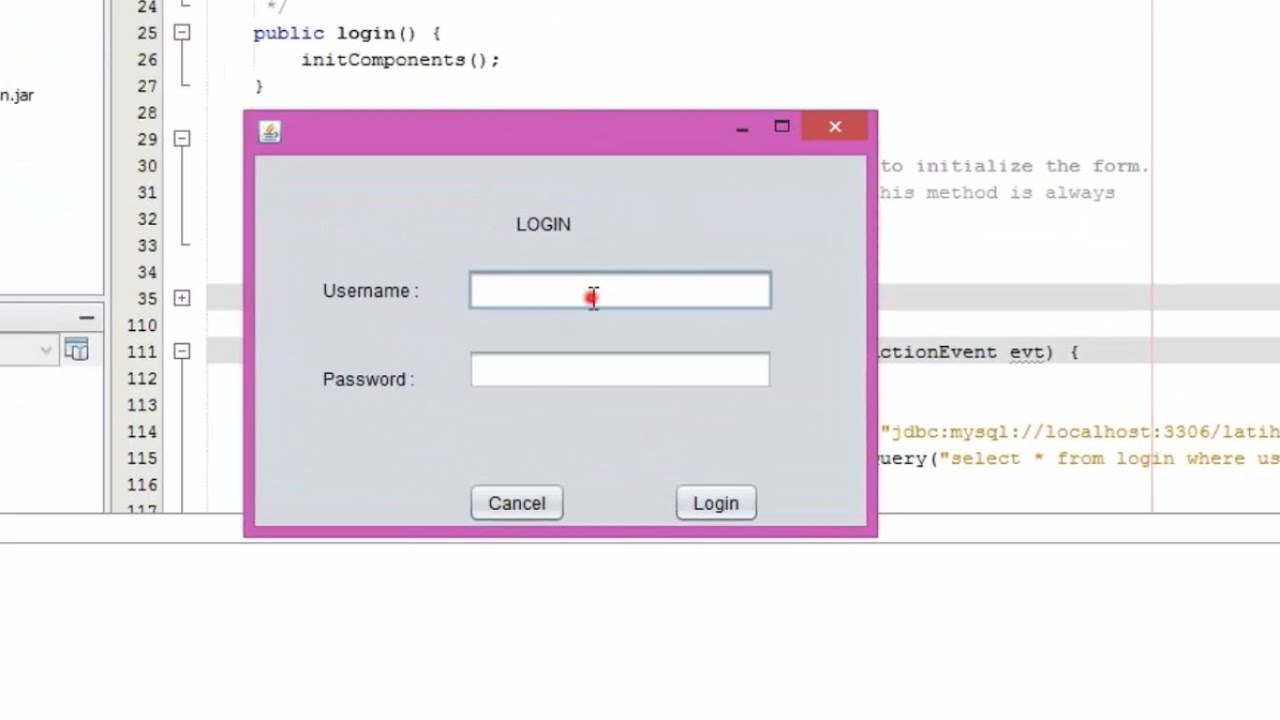Click the Username input field
Viewport: 1280px width, 720px height.
[620, 290]
